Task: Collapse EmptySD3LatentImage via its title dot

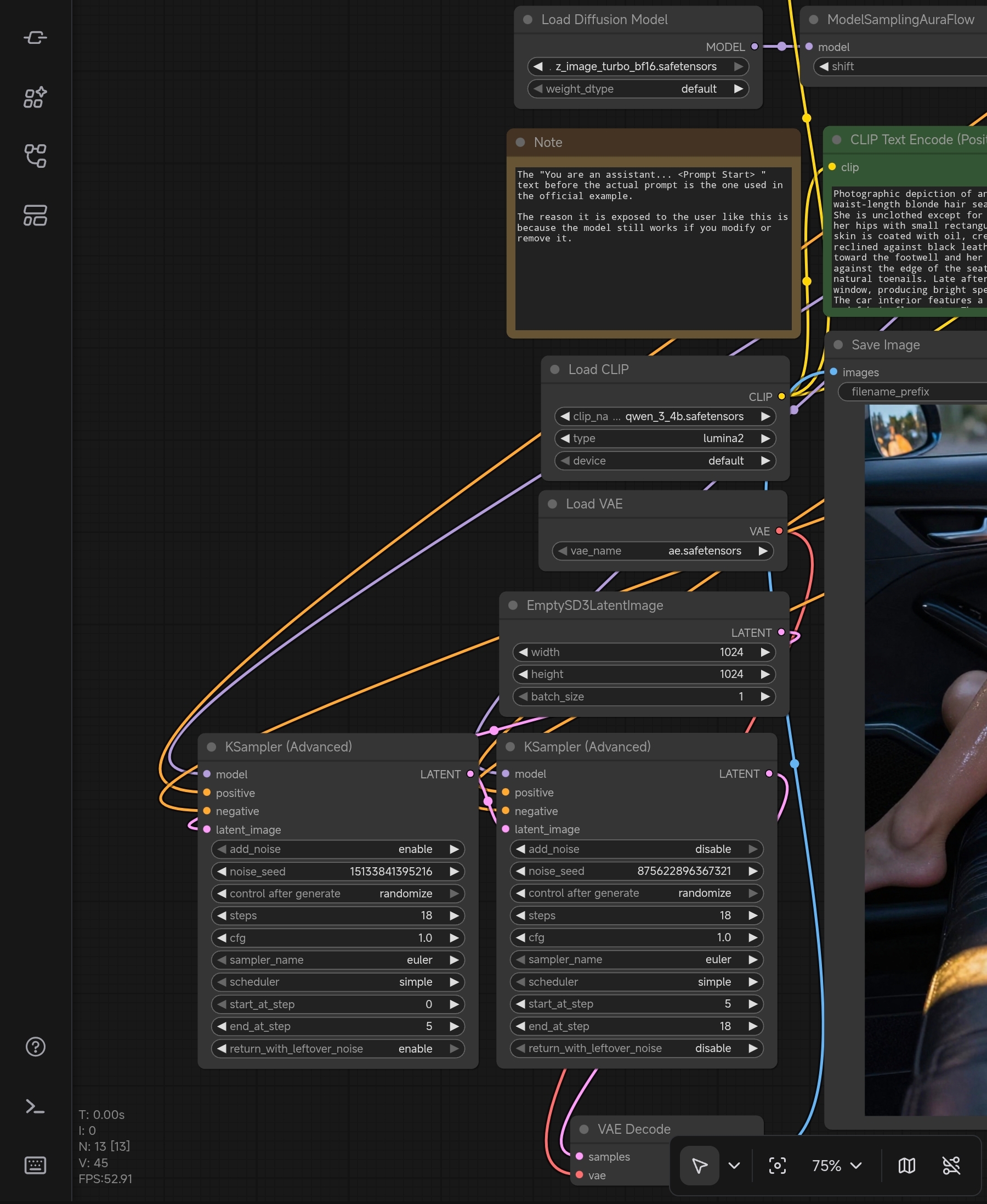Action: coord(513,605)
